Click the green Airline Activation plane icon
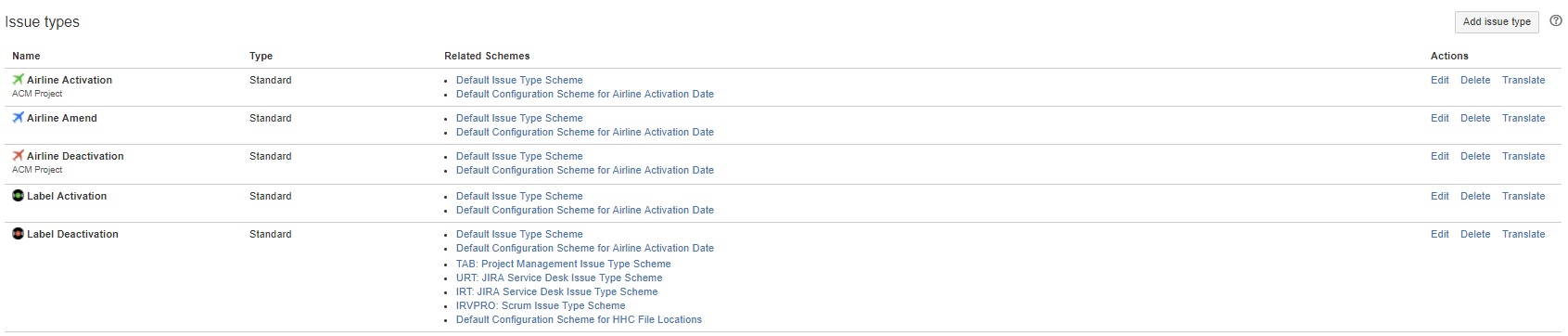Viewport: 1568px width, 336px height. [x=18, y=80]
